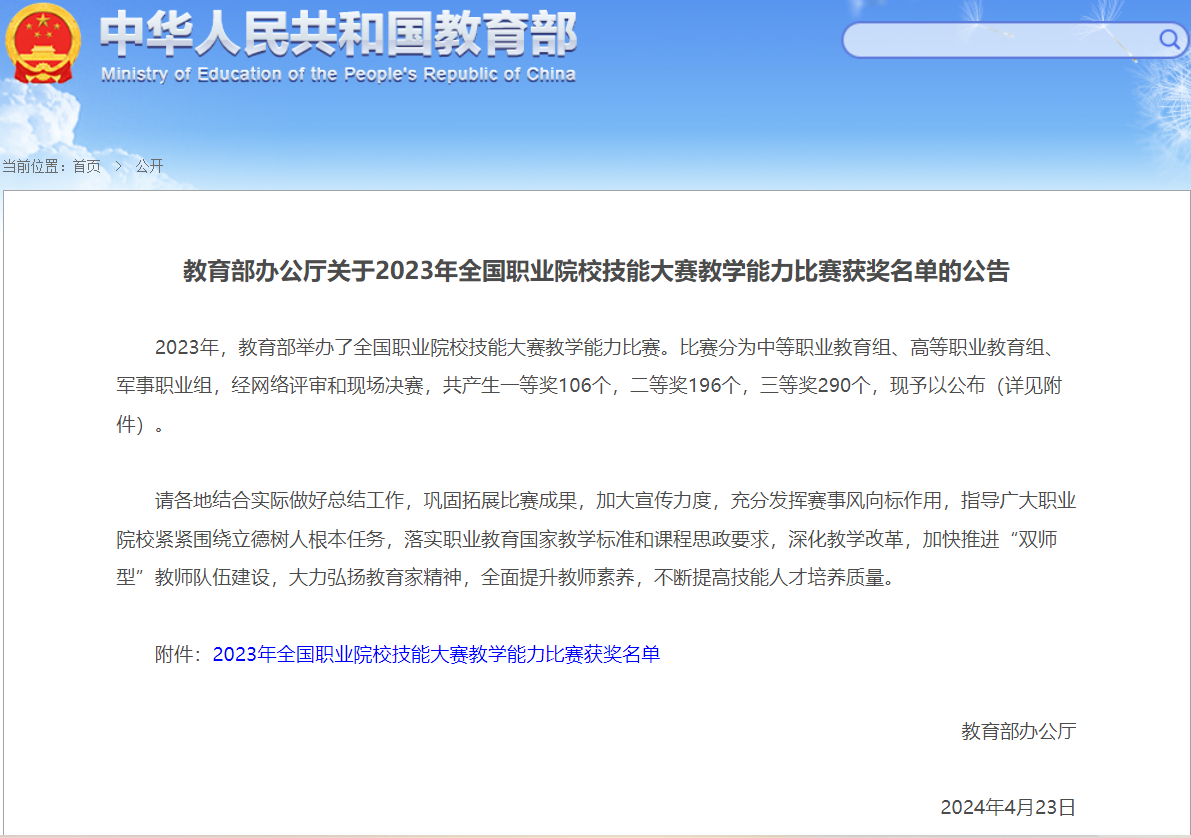
Task: Click the 中华人民共和国教育部 site title
Action: point(338,36)
